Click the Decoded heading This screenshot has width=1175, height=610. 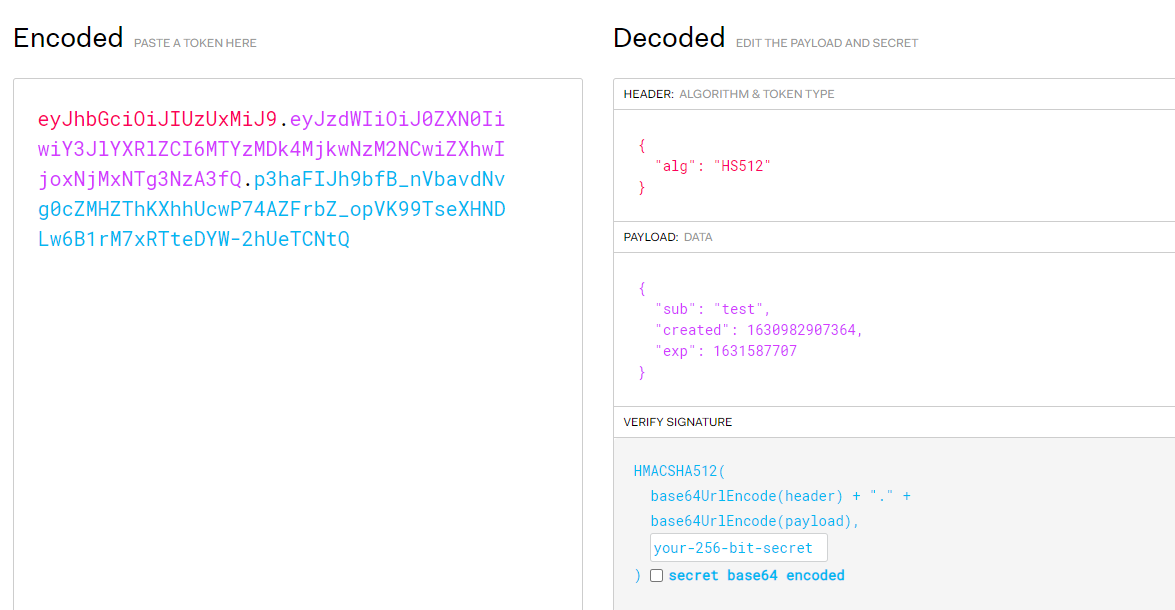pos(669,38)
